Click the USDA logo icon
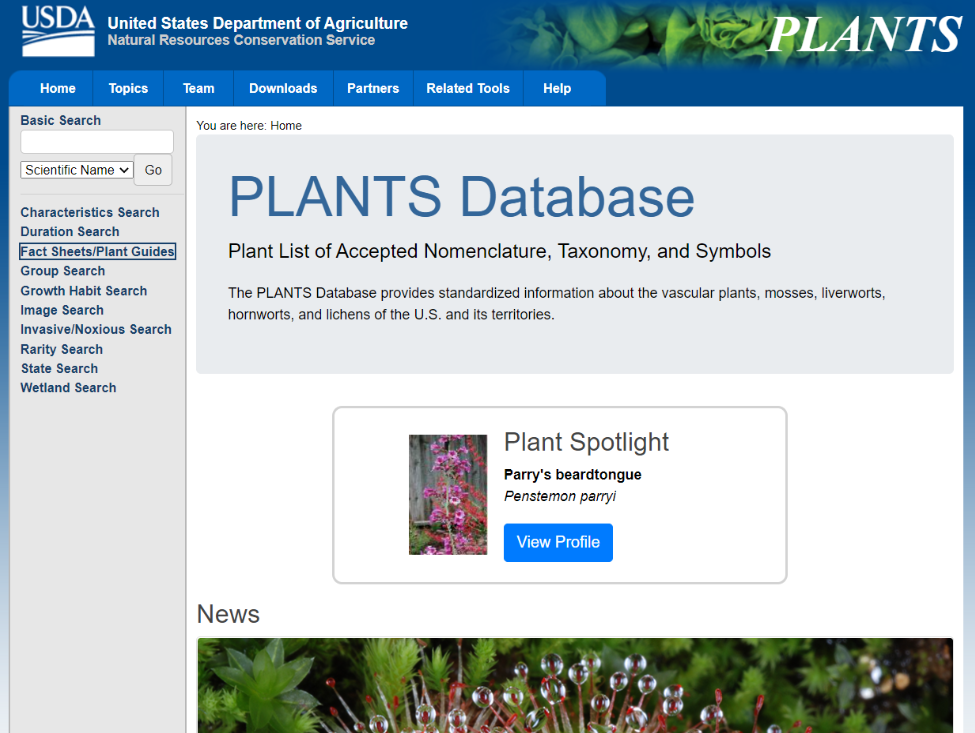Viewport: 975px width, 733px height. pyautogui.click(x=58, y=31)
